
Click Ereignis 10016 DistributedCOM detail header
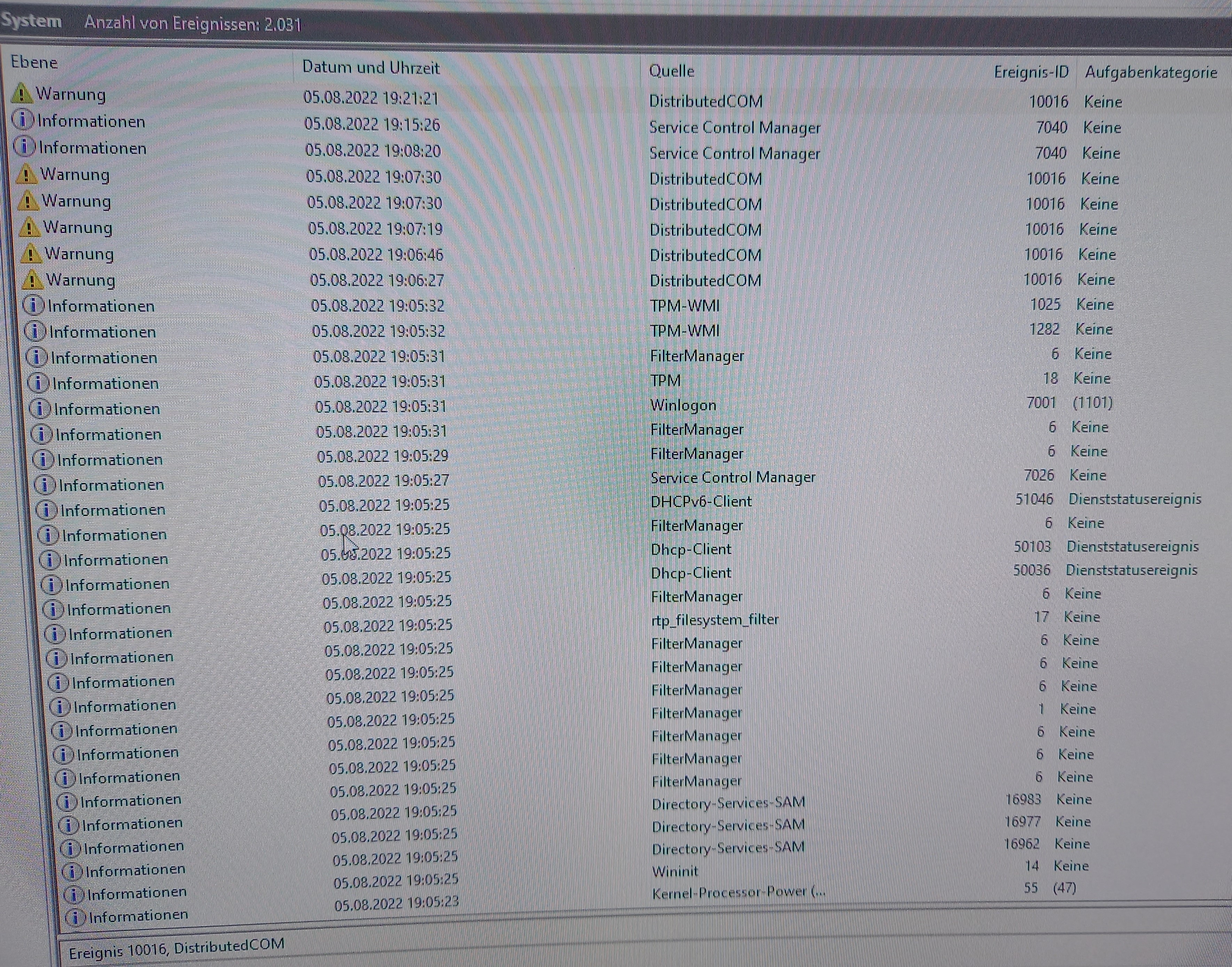pos(176,949)
